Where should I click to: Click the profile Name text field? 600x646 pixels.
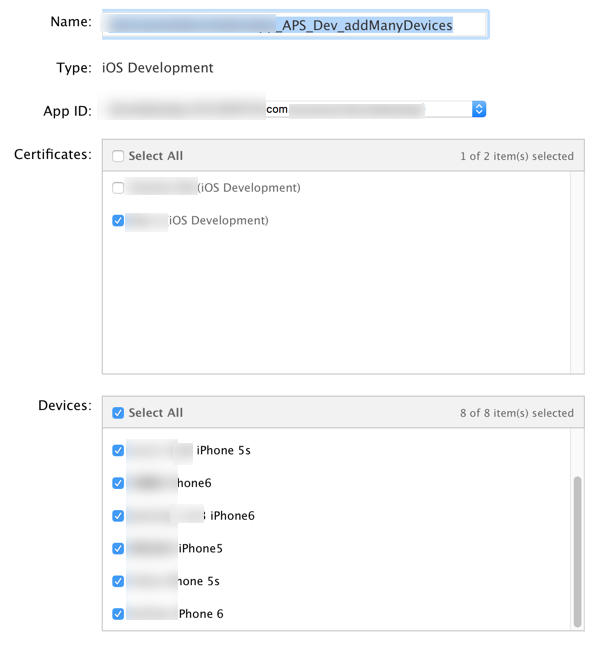[x=295, y=24]
